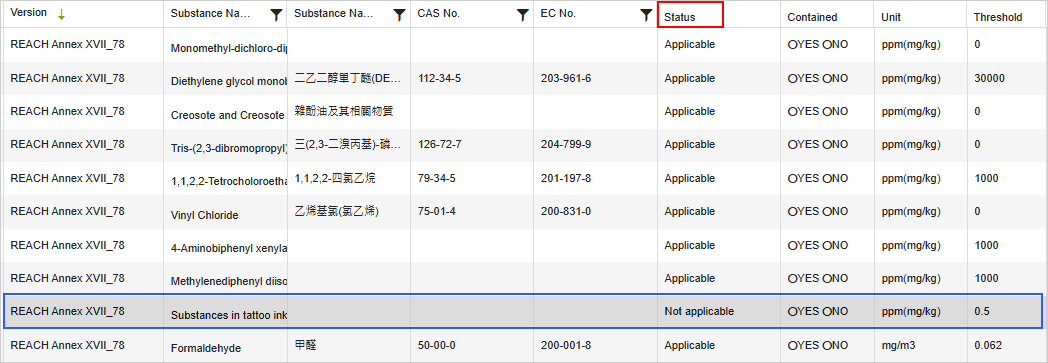Select YES for Formaldehyde row
Viewport: 1048px width, 363px height.
792,346
